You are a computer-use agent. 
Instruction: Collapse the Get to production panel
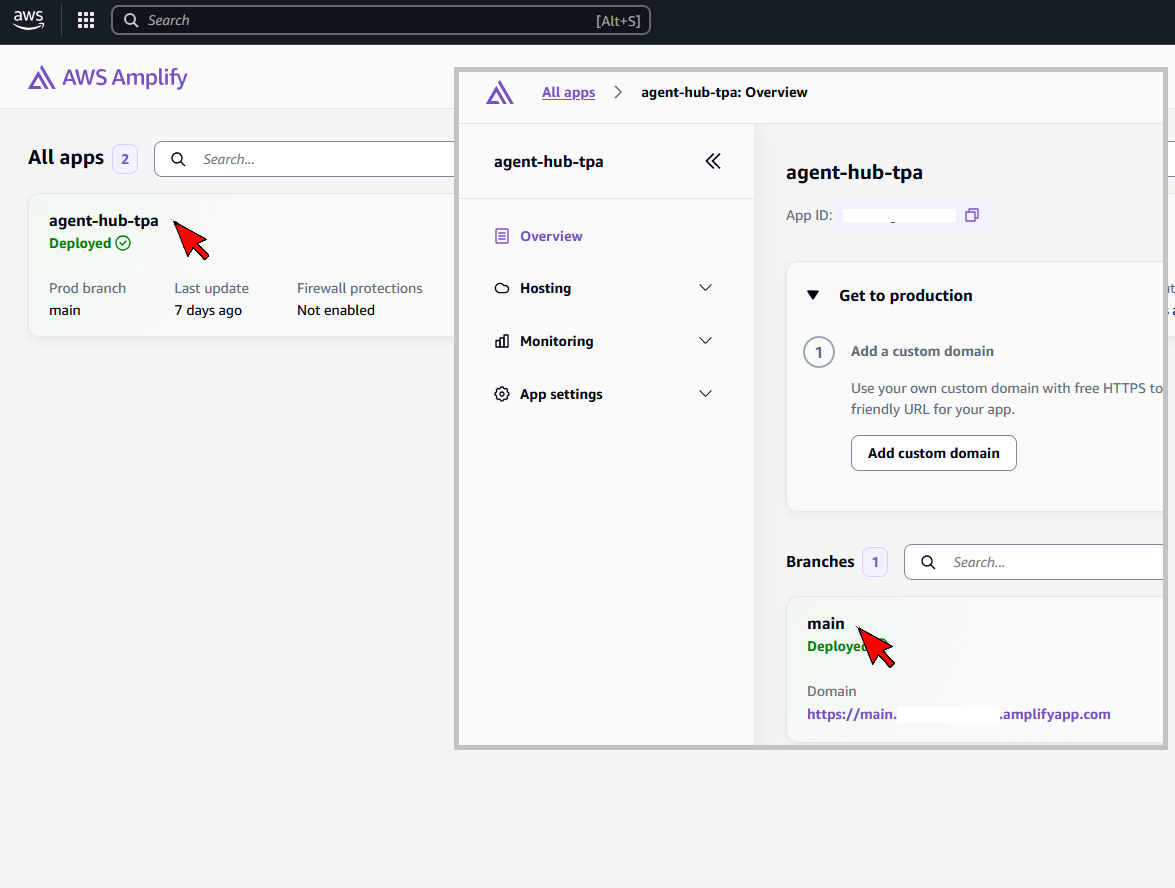tap(814, 296)
